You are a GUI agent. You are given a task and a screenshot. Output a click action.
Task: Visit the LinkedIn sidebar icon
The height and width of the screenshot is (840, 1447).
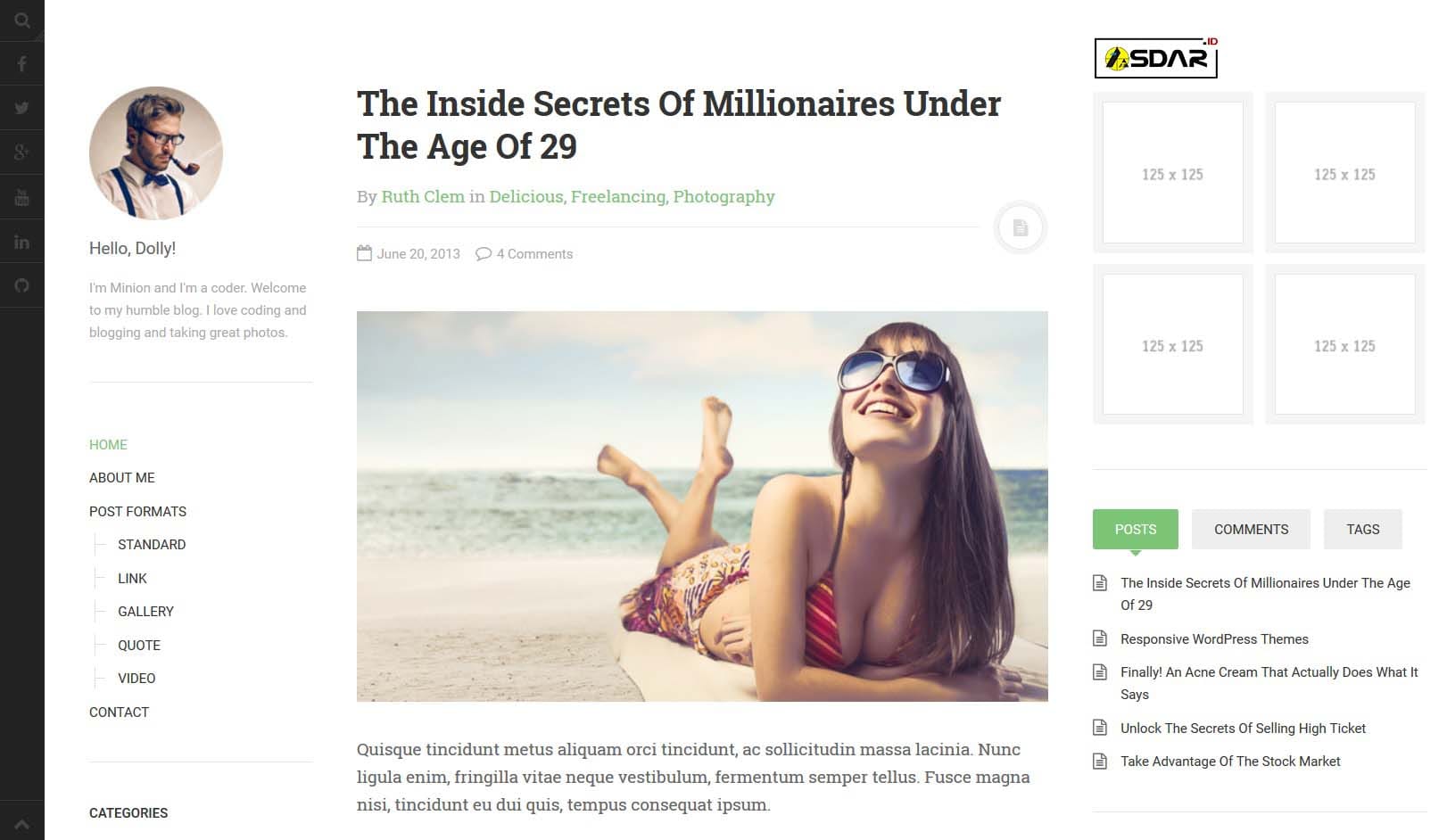coord(22,242)
